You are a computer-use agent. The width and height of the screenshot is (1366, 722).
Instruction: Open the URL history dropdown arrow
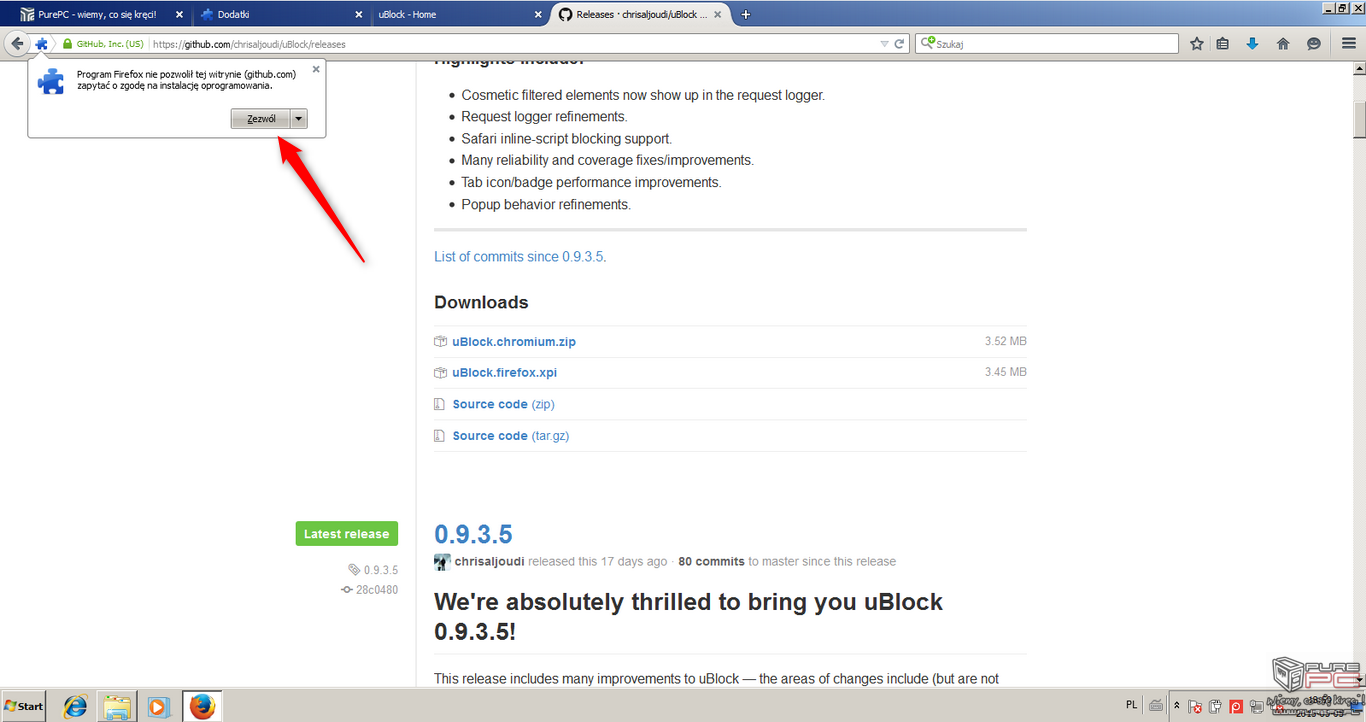[884, 44]
